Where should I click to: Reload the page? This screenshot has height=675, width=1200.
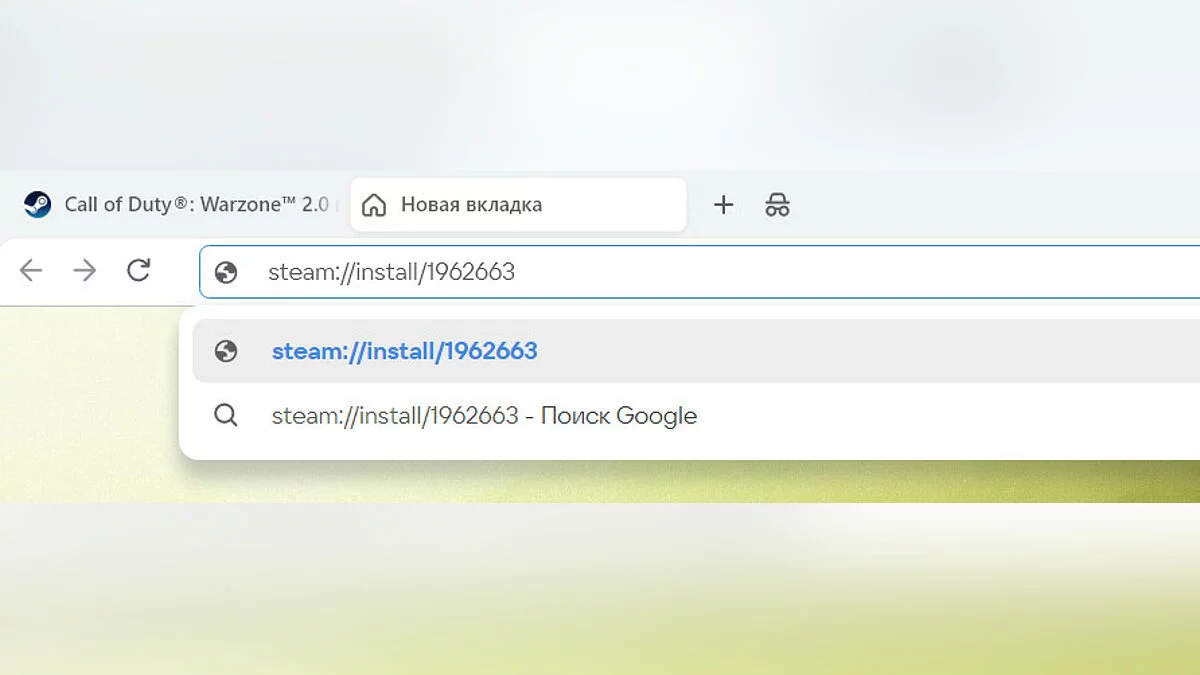(x=139, y=270)
